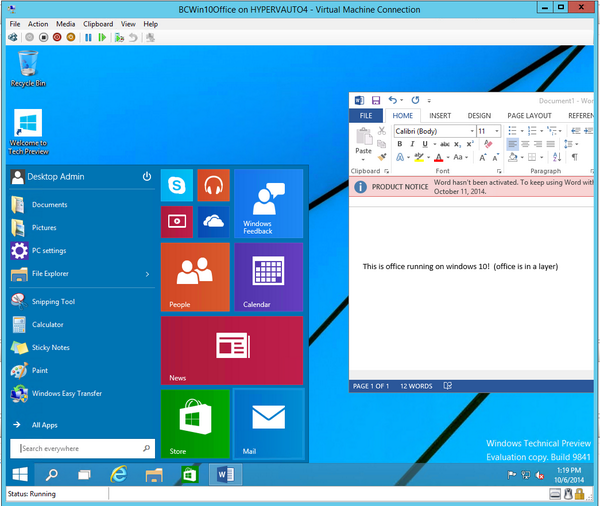Click the Sort button in Word ribbon

click(x=557, y=157)
